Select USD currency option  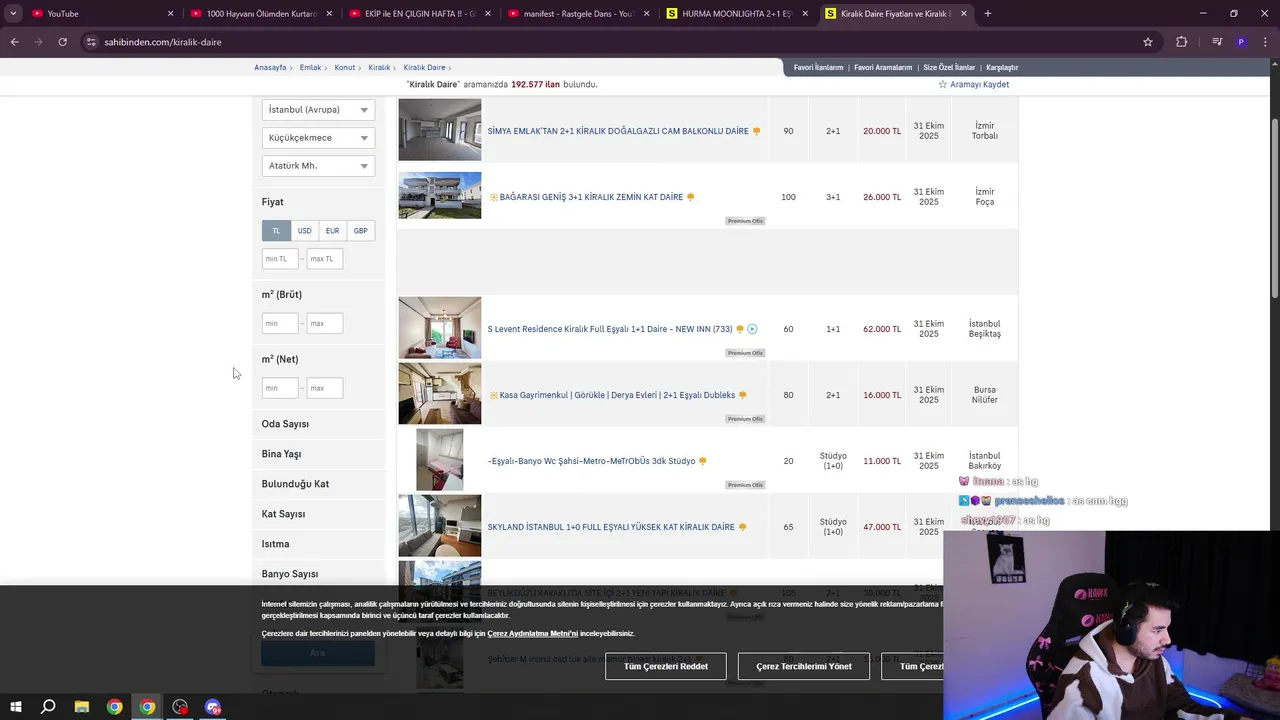pos(304,231)
